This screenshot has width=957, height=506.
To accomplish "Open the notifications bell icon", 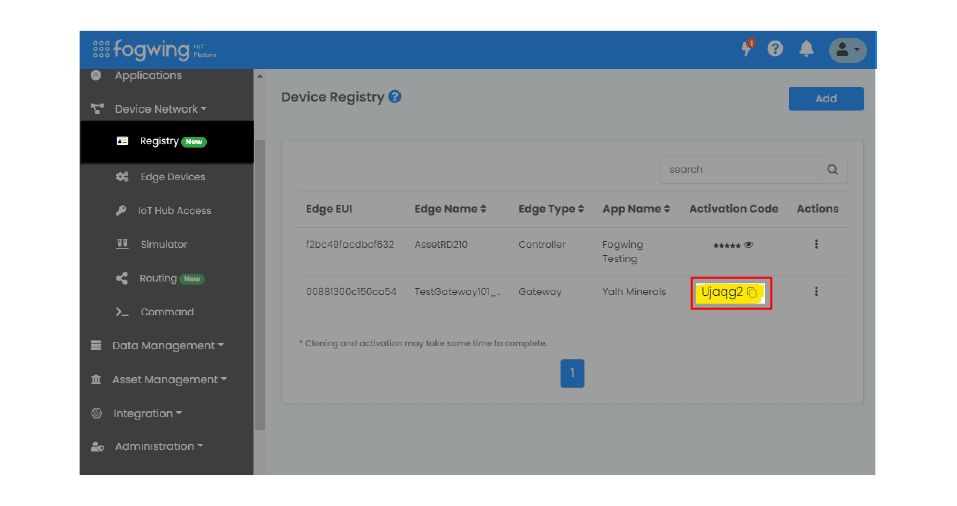I will [x=806, y=49].
